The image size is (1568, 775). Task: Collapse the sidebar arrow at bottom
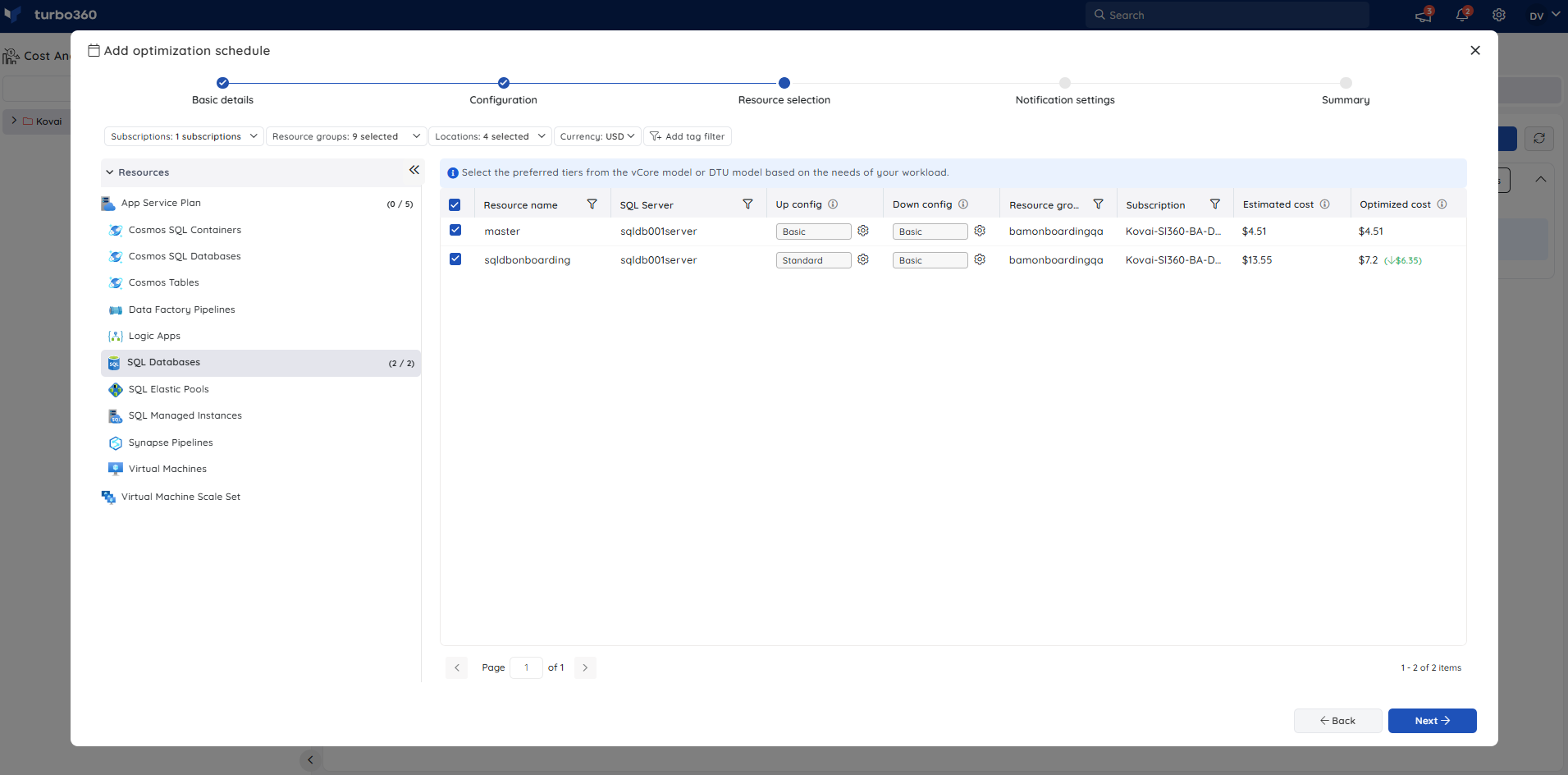[310, 759]
